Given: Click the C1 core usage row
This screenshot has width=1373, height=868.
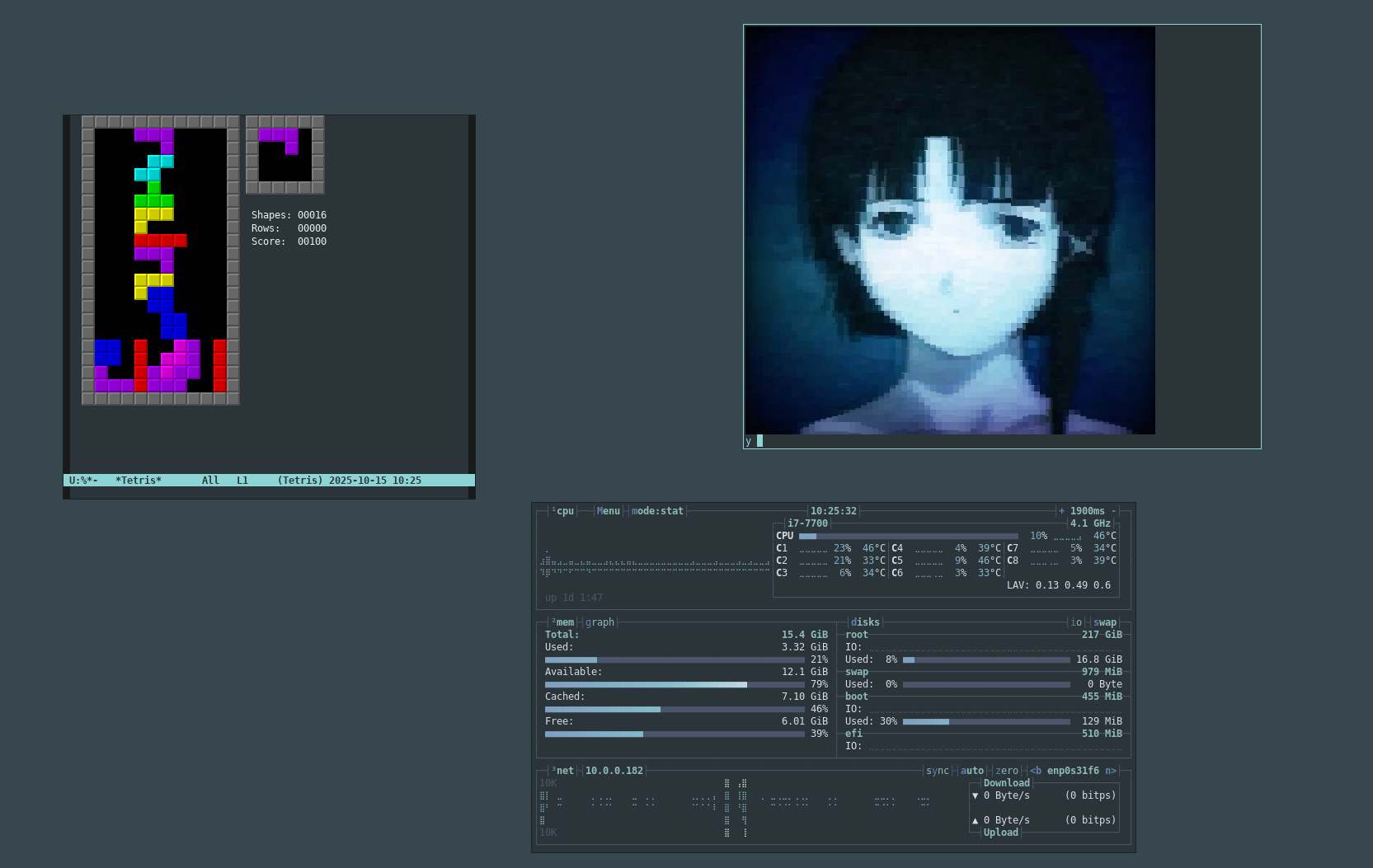Looking at the screenshot, I should click(x=830, y=548).
